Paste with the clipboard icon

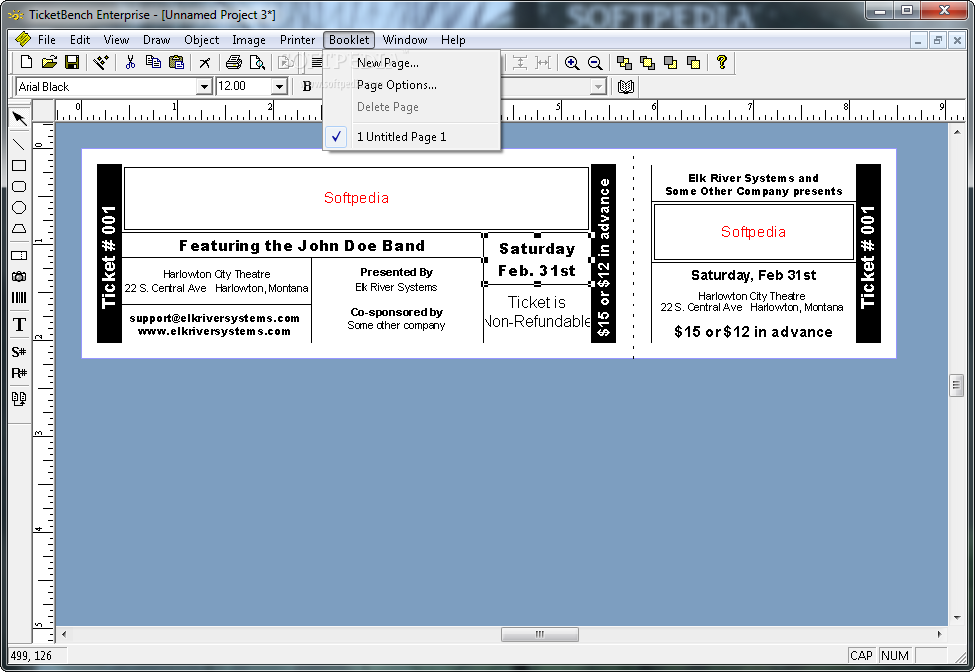(x=177, y=62)
